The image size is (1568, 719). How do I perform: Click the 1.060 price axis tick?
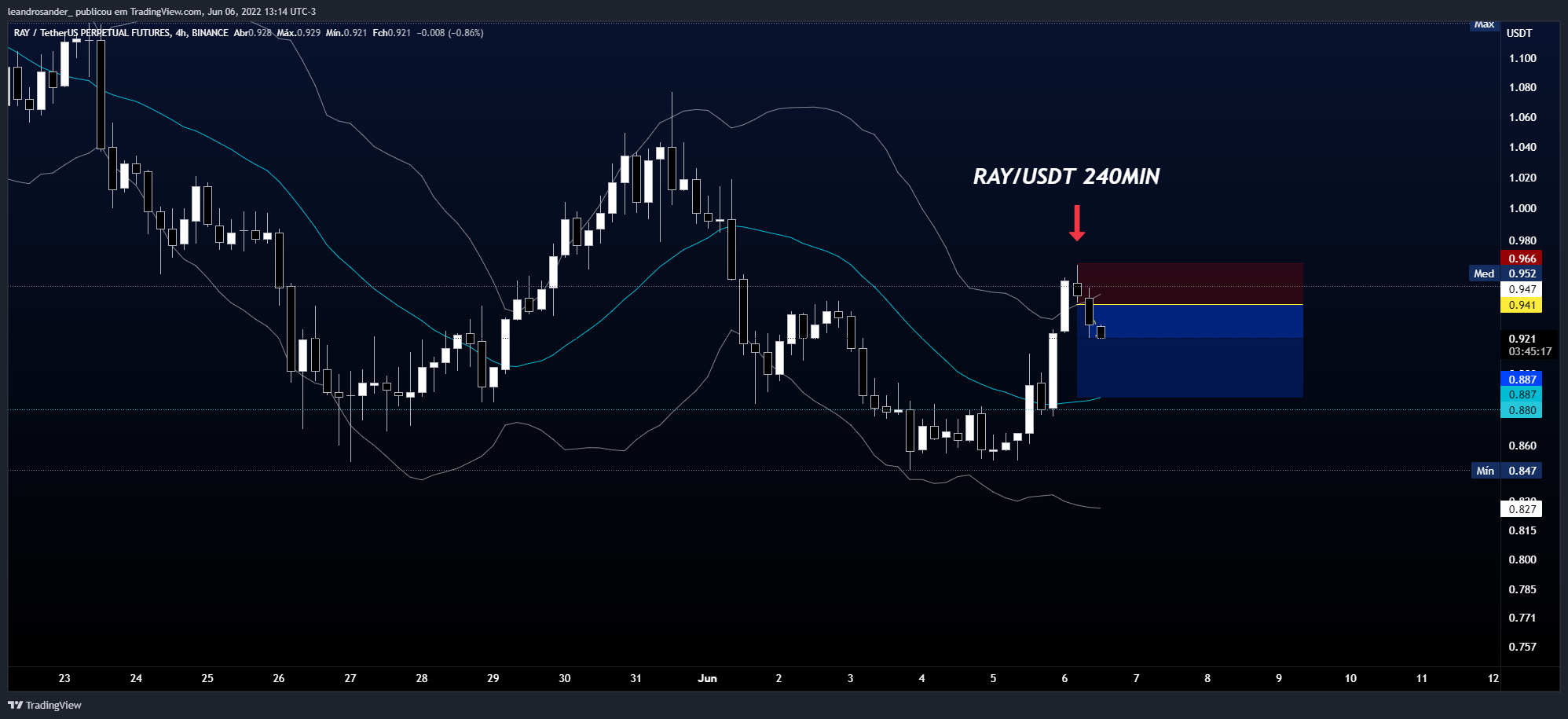click(x=1522, y=117)
